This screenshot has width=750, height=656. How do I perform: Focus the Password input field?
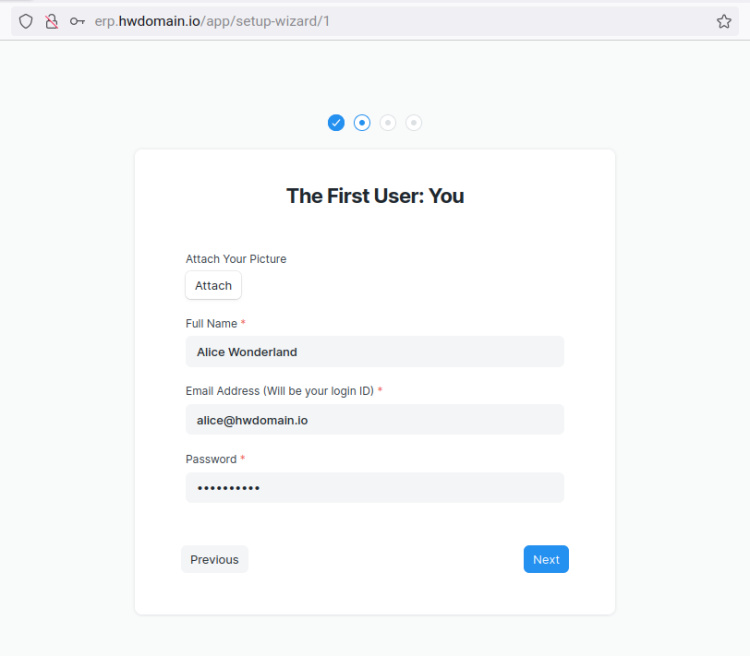[x=375, y=488]
